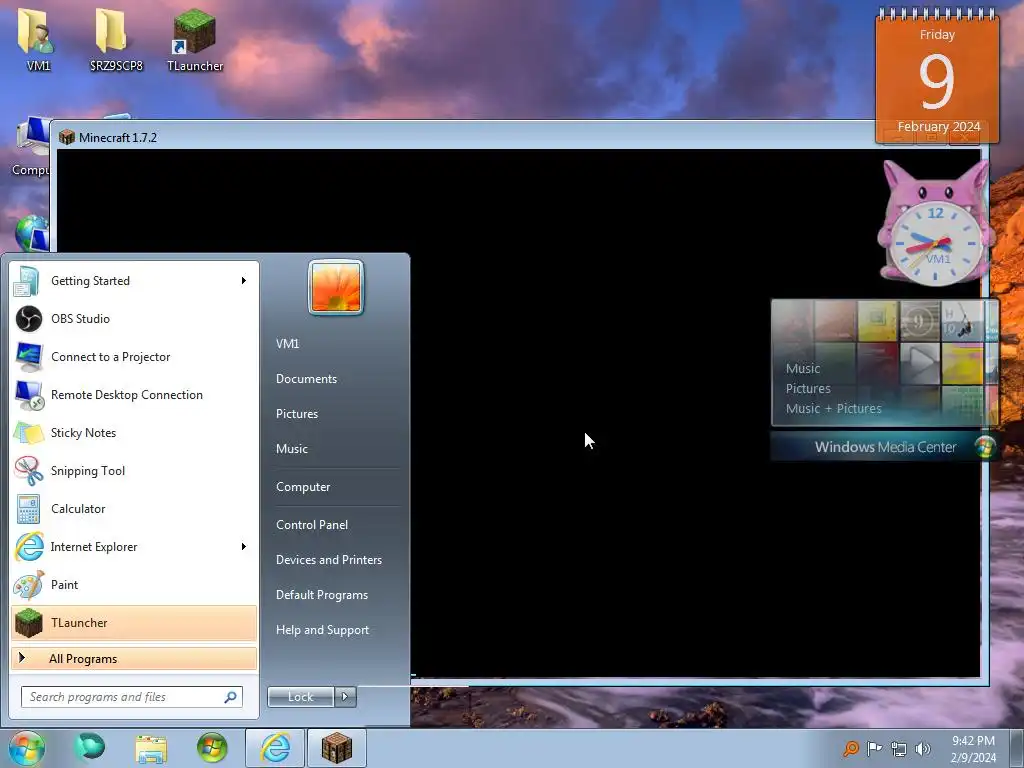
Task: Open network tray icon
Action: 899,749
